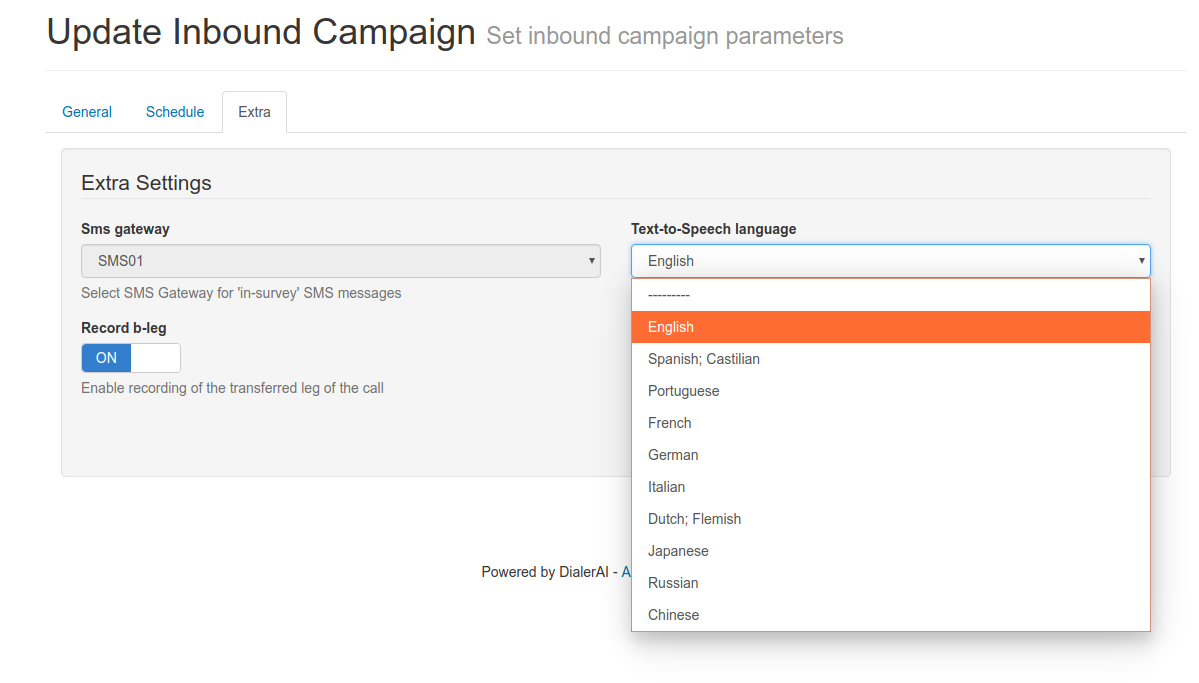This screenshot has width=1199, height=683.
Task: Toggle the Record b-leg switch off
Action: click(x=131, y=358)
